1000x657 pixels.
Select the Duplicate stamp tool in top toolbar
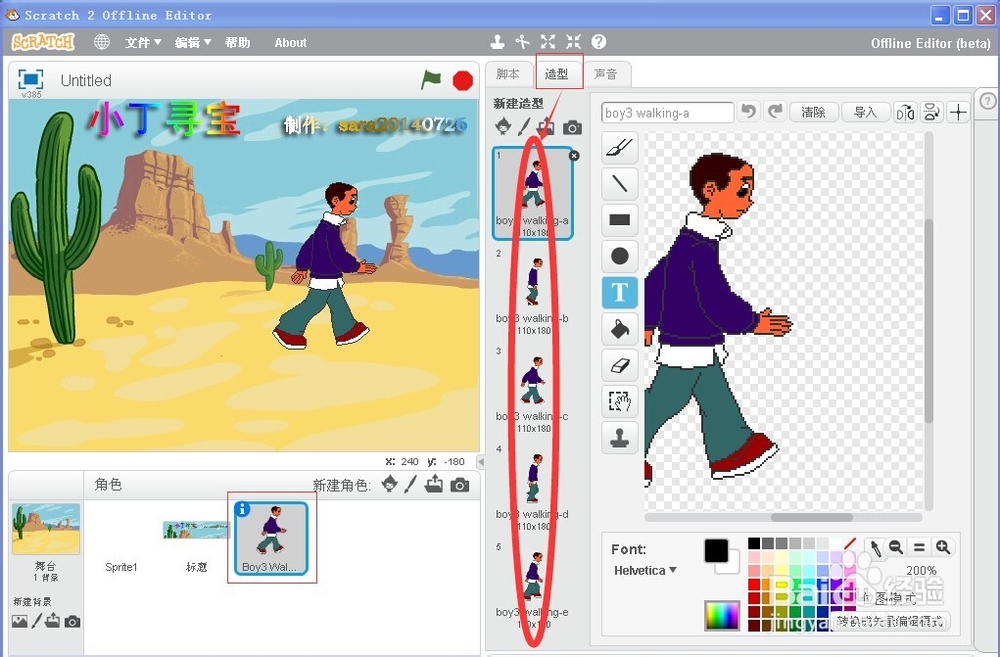tap(497, 42)
